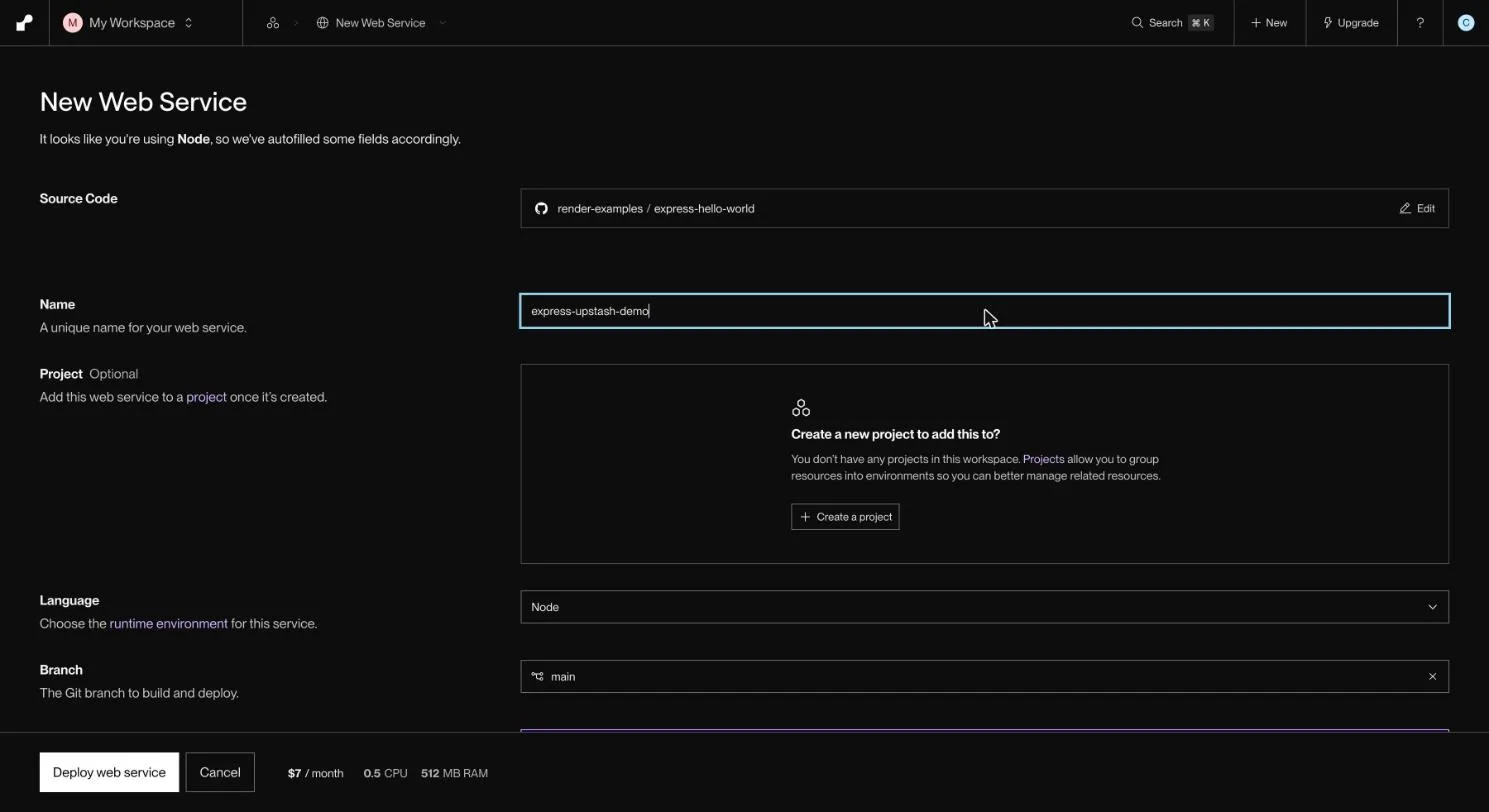The height and width of the screenshot is (812, 1489).
Task: Open the Language dropdown showing Node
Action: click(984, 607)
